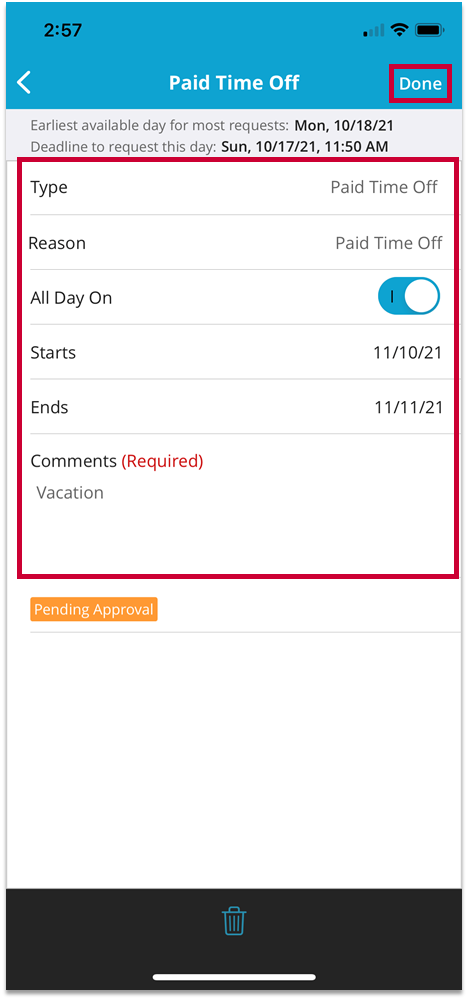
Task: Tap the home indicator bar at bottom
Action: click(x=234, y=977)
